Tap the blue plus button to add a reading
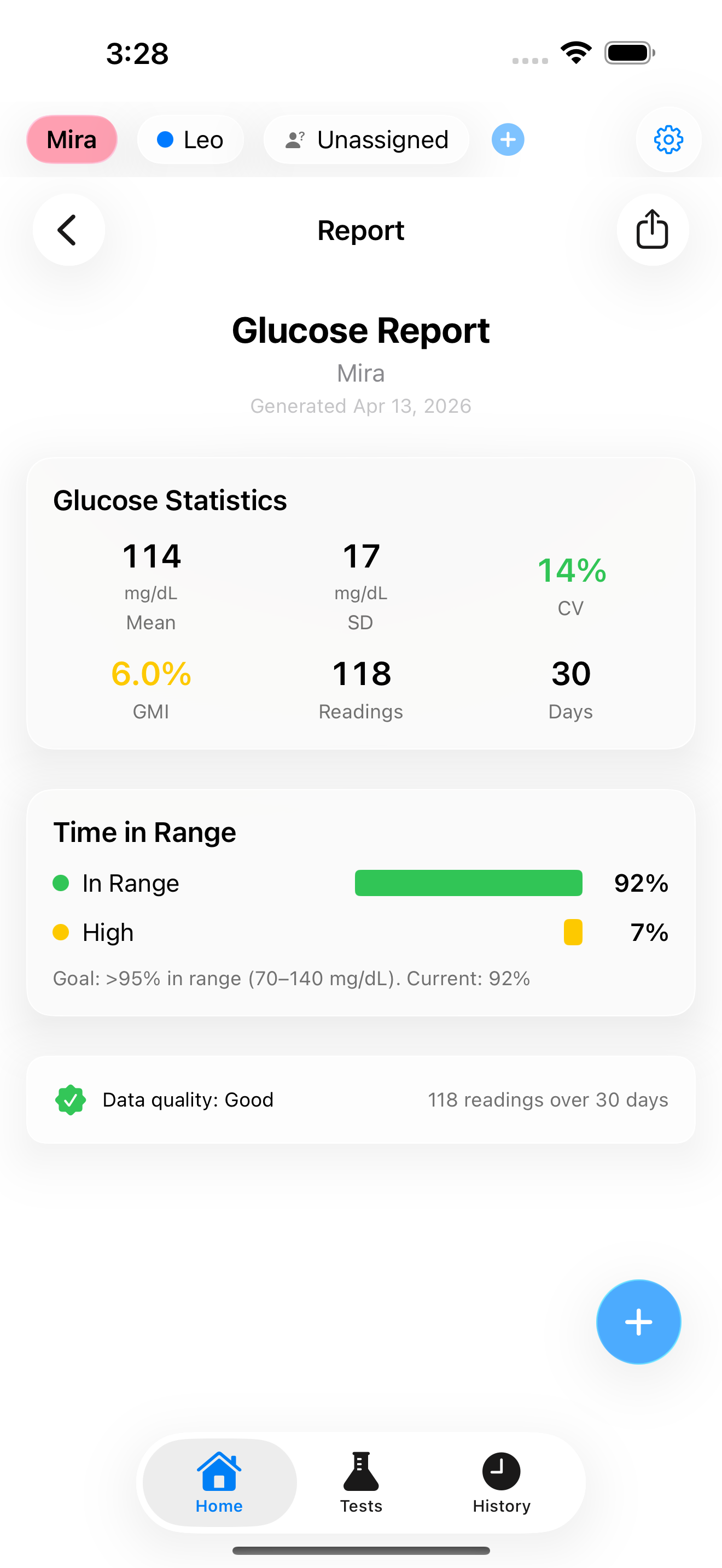The width and height of the screenshot is (722, 1568). pyautogui.click(x=639, y=1321)
